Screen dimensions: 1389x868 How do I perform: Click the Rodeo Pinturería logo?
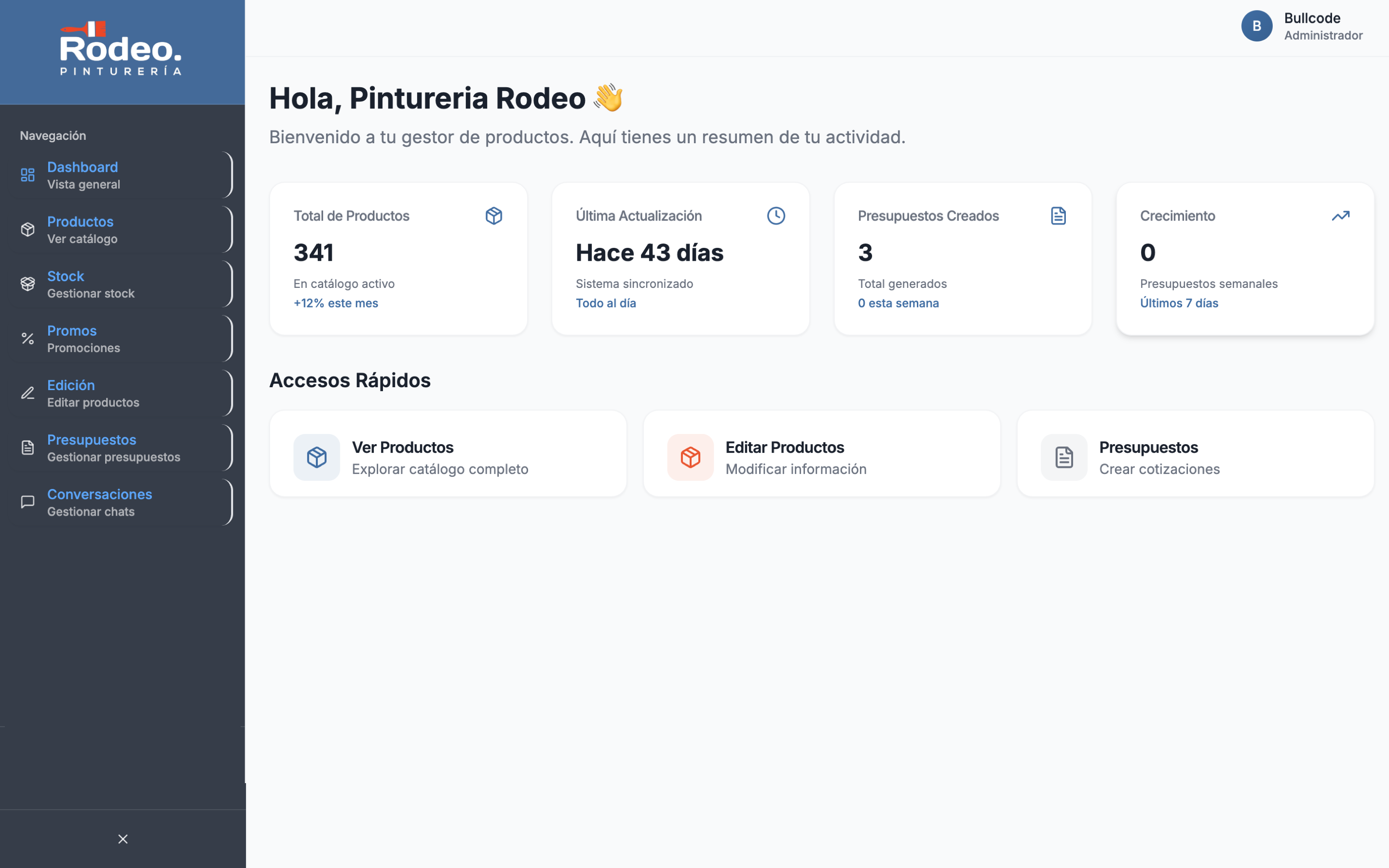coord(121,48)
